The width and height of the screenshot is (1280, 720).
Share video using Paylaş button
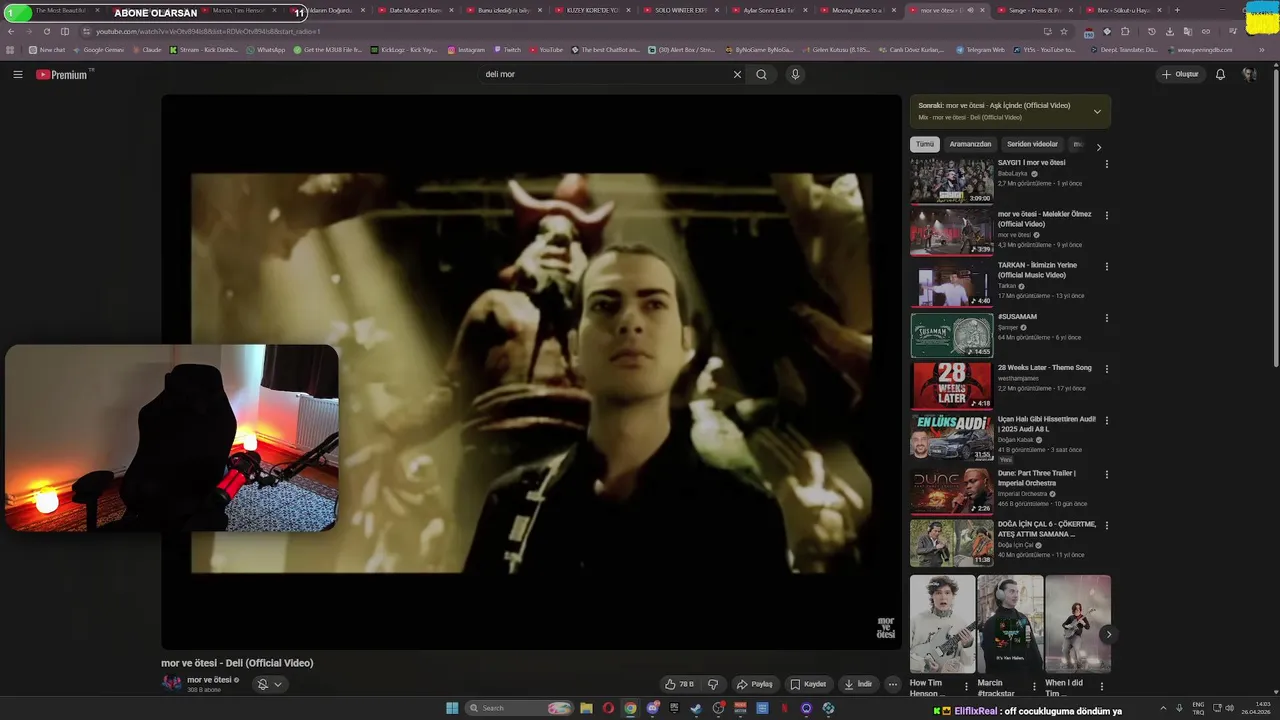pyautogui.click(x=755, y=684)
